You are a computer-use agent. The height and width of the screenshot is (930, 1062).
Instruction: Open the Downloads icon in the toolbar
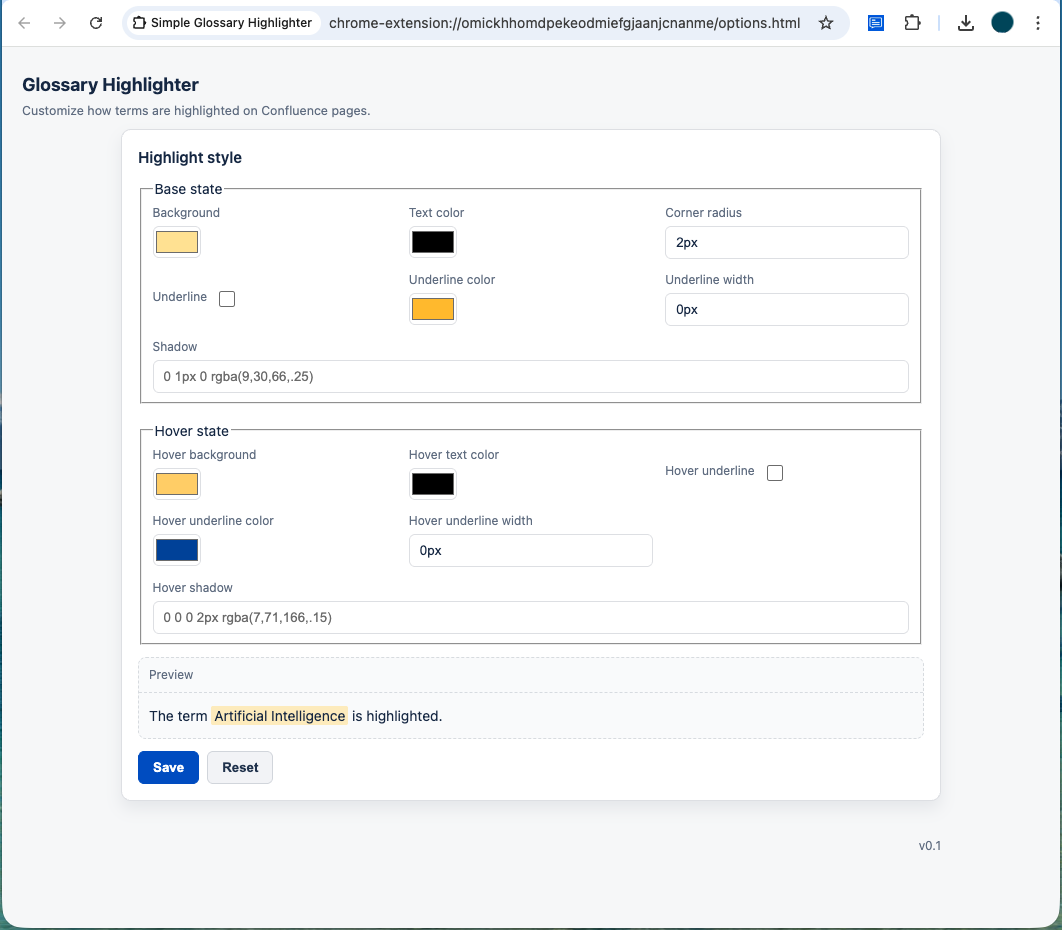tap(966, 22)
